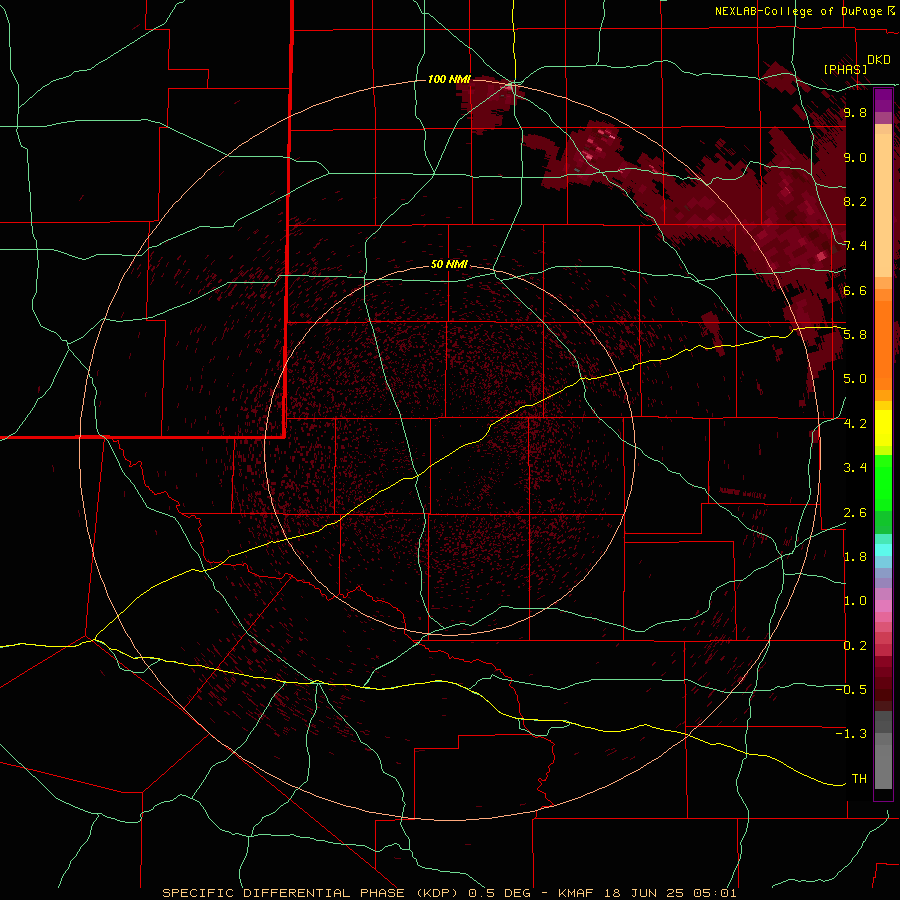Pick the yellow band of the color scale
Image resolution: width=900 pixels, height=900 pixels.
point(883,428)
